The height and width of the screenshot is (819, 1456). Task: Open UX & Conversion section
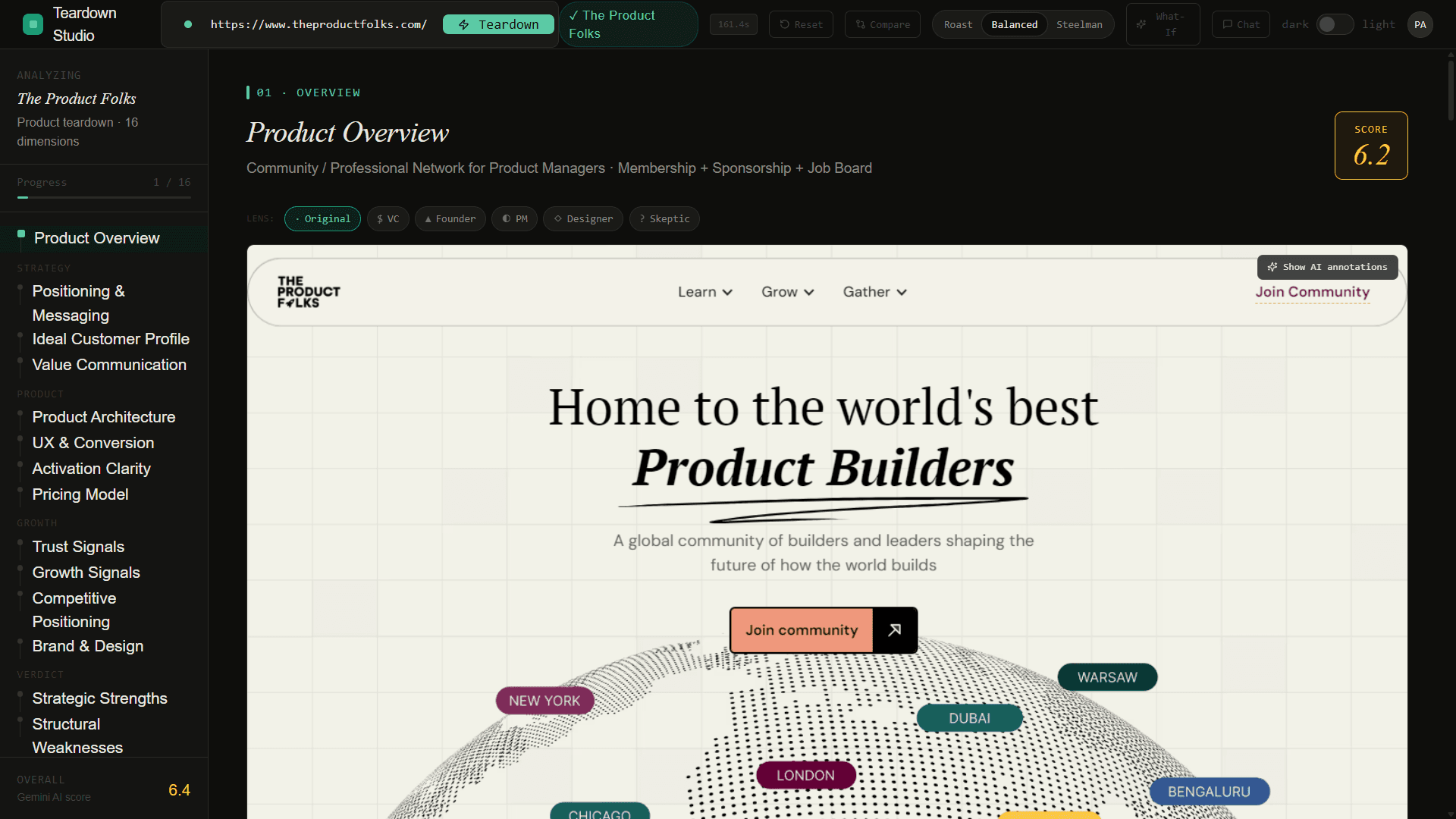pyautogui.click(x=104, y=443)
